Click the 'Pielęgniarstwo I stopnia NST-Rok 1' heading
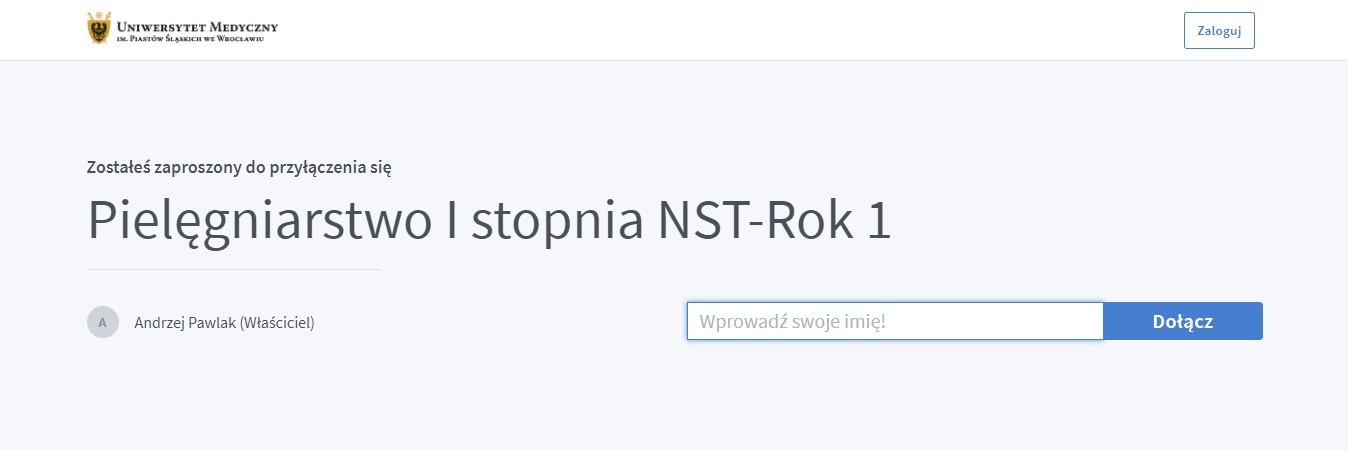Image resolution: width=1348 pixels, height=450 pixels. click(489, 221)
